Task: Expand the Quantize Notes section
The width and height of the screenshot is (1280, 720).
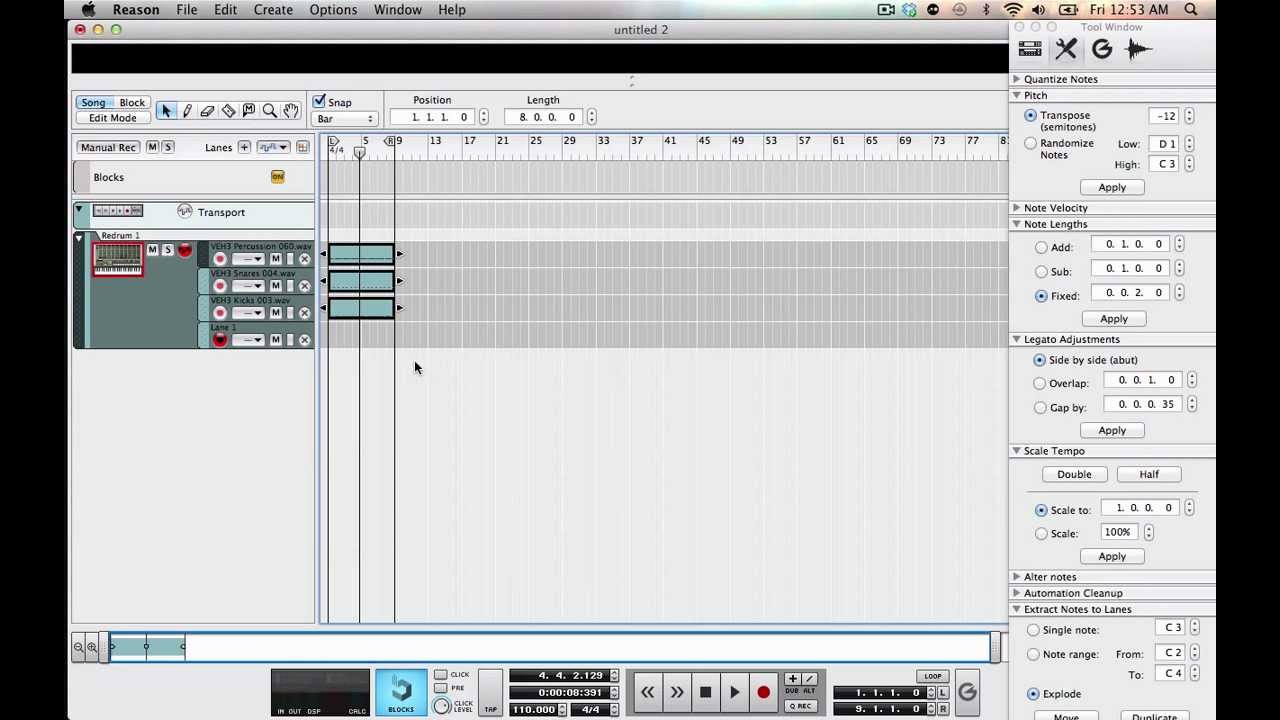Action: click(1016, 79)
